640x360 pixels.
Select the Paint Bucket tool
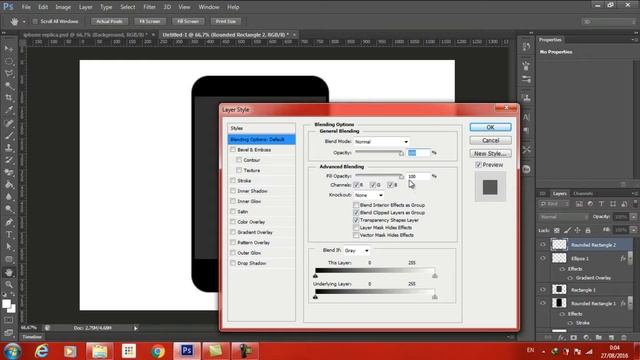coord(9,184)
